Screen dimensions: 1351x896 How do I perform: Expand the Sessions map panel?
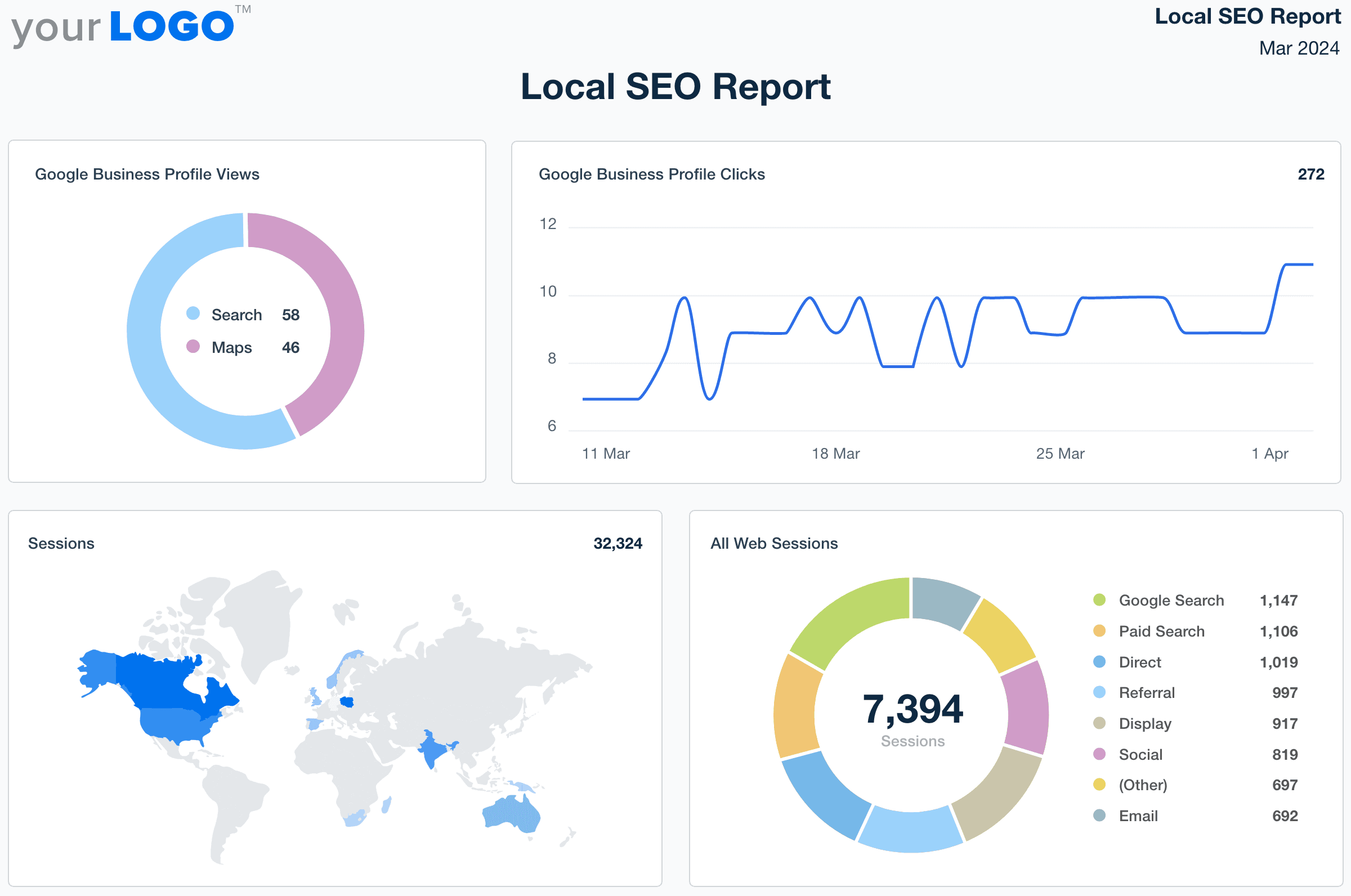[x=61, y=544]
